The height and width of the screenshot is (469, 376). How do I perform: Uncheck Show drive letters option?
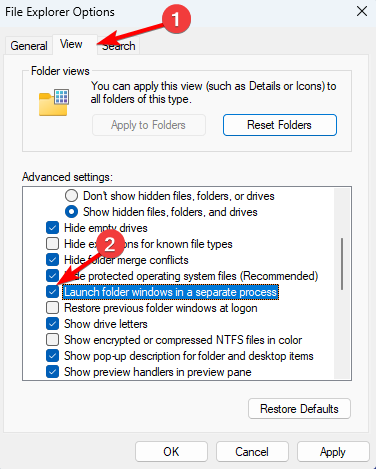click(x=52, y=324)
